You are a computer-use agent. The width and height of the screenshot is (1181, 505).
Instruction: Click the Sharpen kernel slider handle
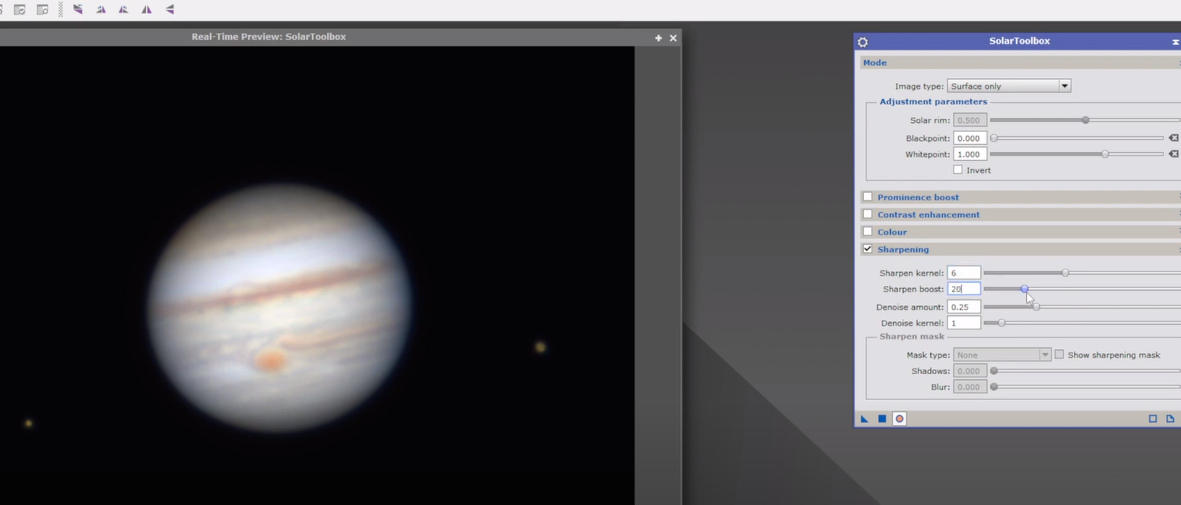[x=1065, y=273]
